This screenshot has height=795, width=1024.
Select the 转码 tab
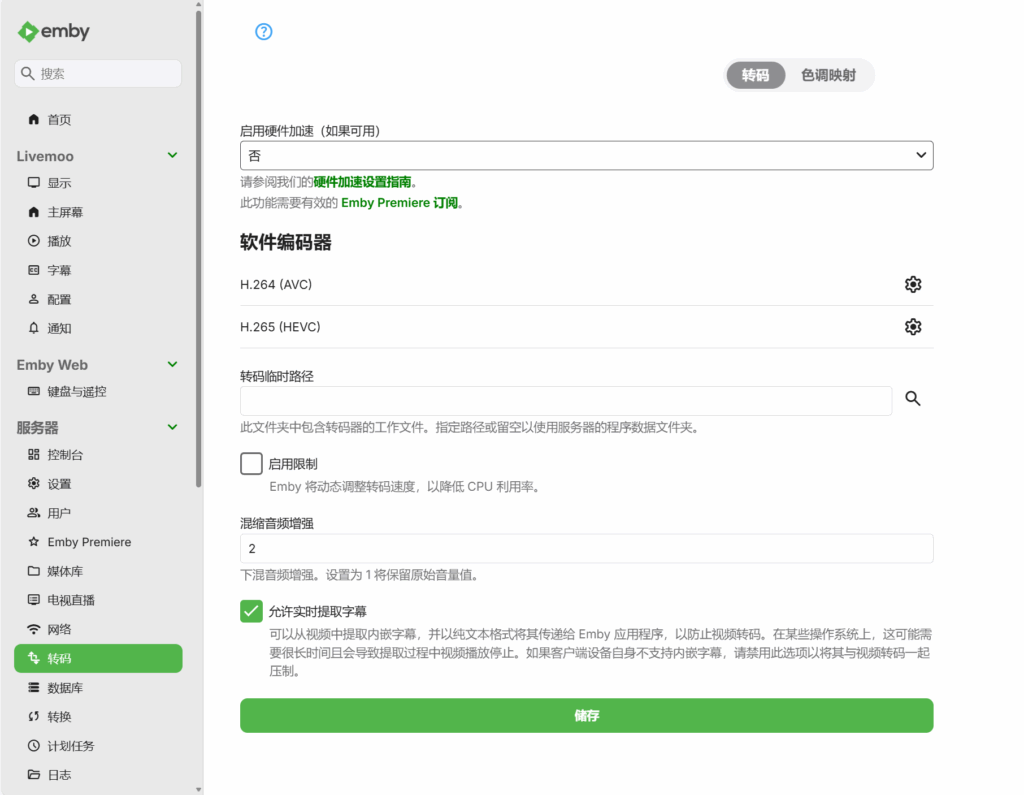pyautogui.click(x=756, y=75)
